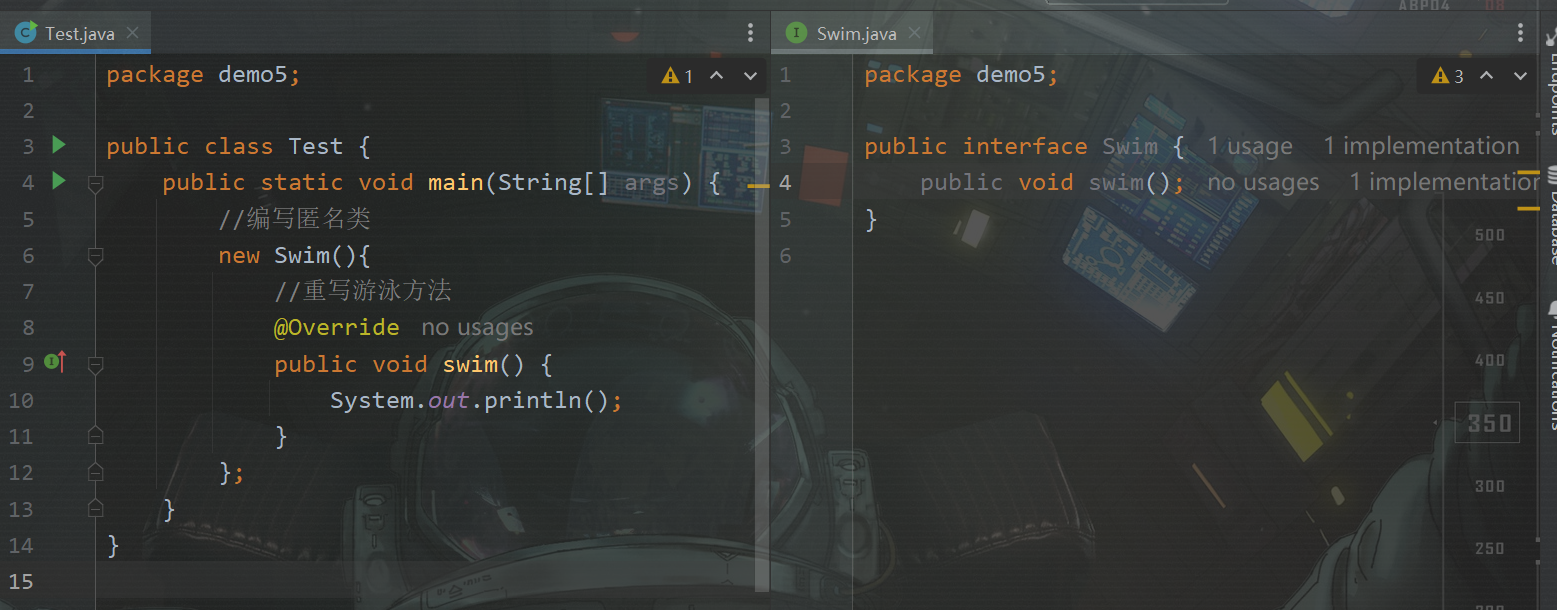Viewport: 1557px width, 610px height.
Task: Click the 'args' parameter in main
Action: pyautogui.click(x=651, y=182)
